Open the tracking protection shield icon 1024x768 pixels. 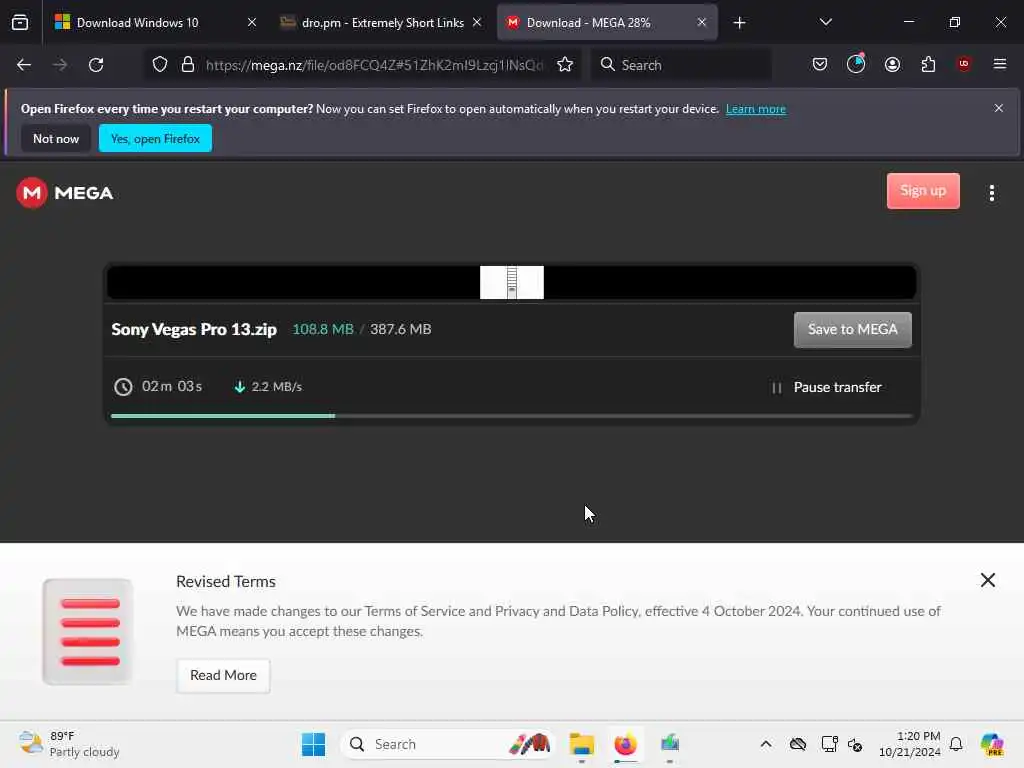[x=160, y=65]
